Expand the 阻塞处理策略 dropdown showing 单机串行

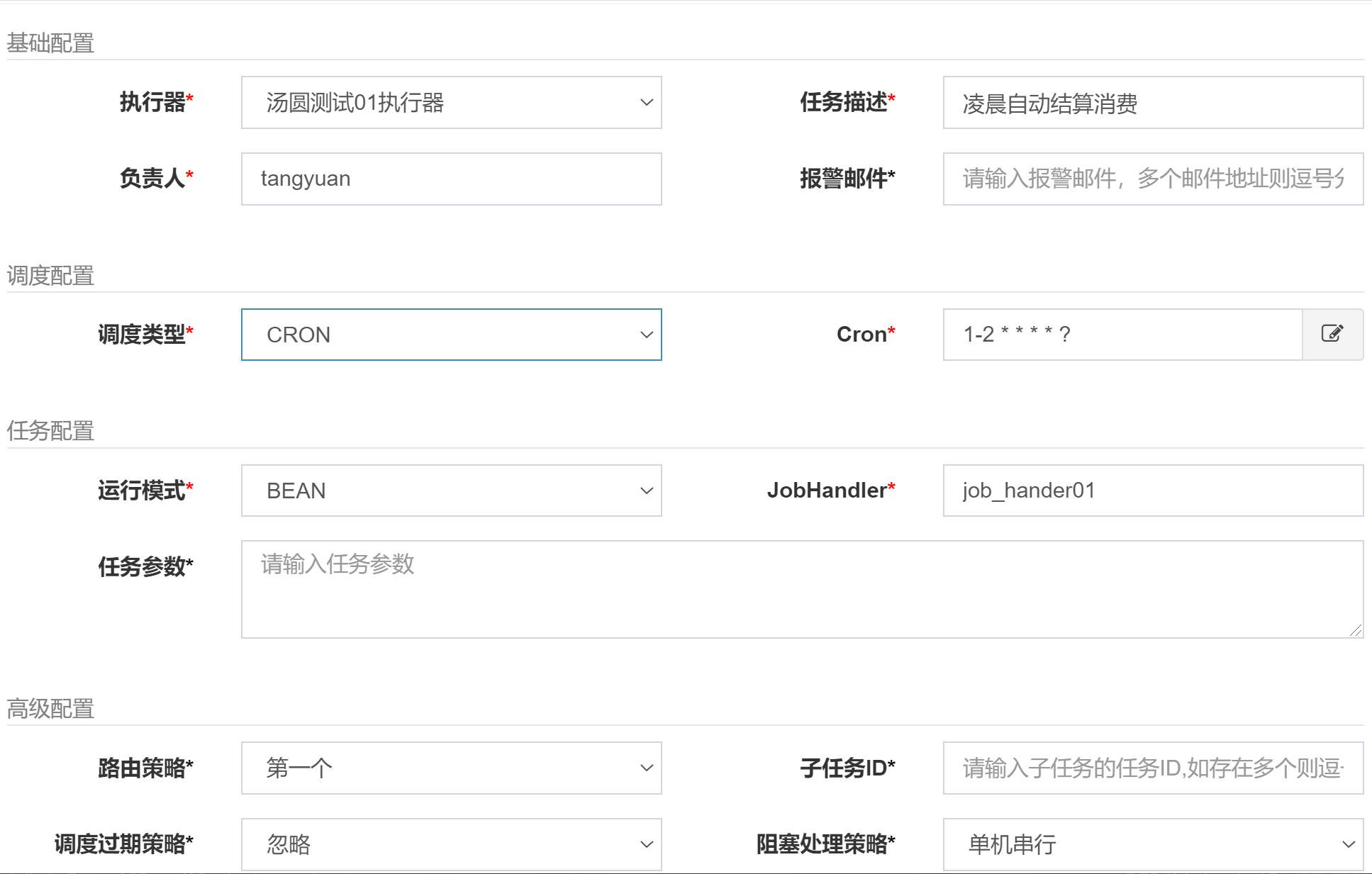point(1153,844)
